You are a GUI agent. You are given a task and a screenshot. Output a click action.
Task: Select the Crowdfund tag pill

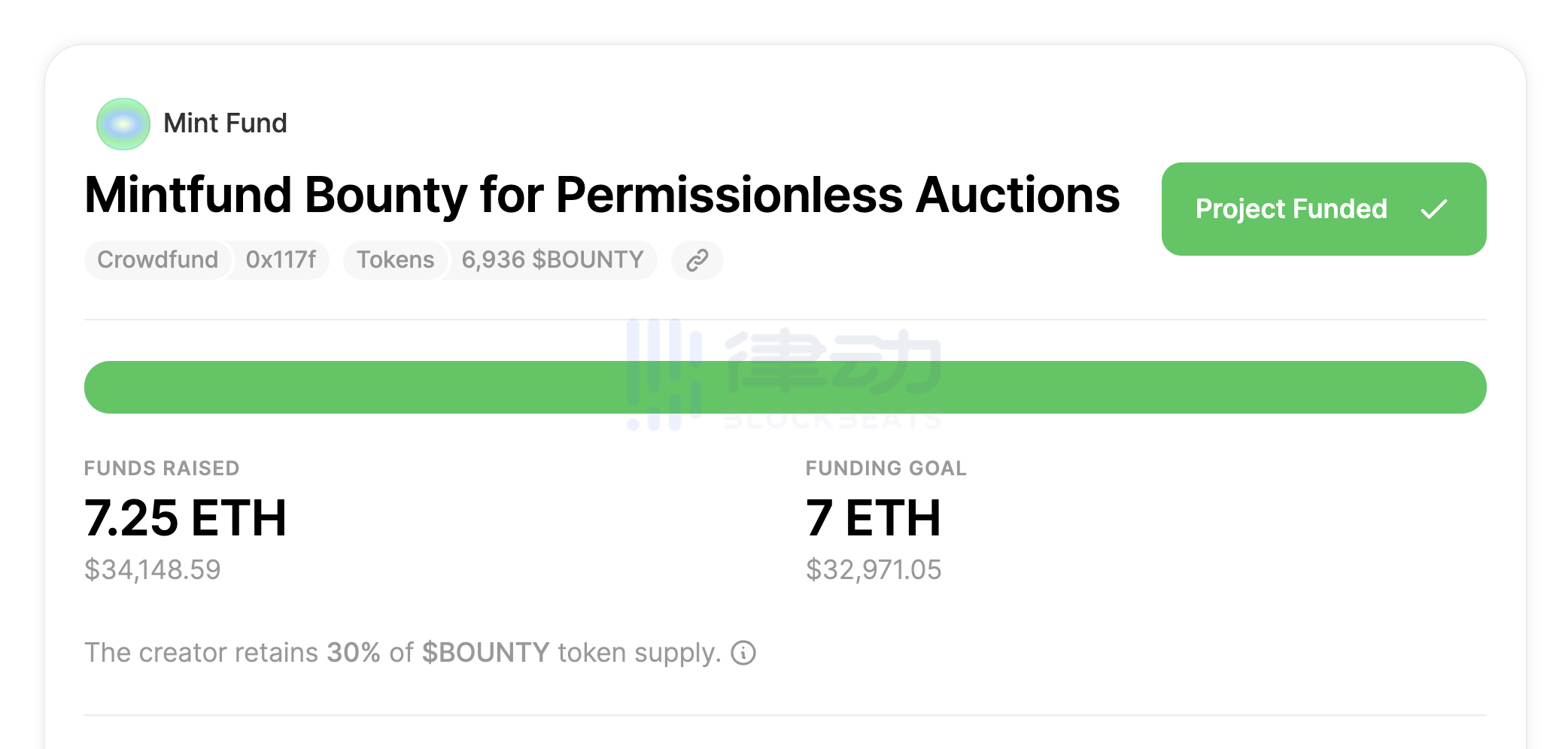coord(157,260)
